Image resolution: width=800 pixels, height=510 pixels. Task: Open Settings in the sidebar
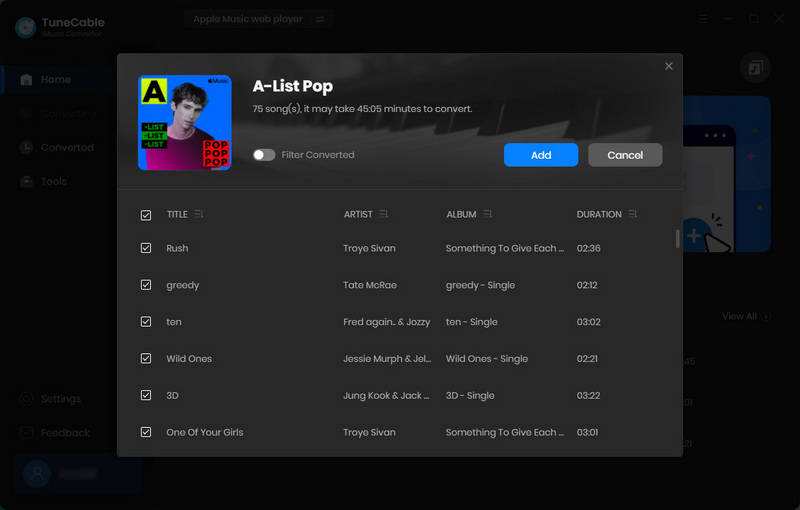(53, 399)
